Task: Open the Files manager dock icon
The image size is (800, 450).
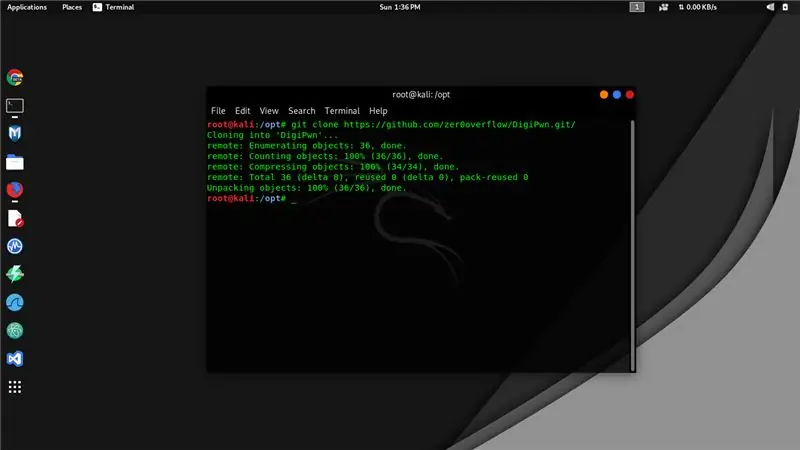Action: pos(15,162)
